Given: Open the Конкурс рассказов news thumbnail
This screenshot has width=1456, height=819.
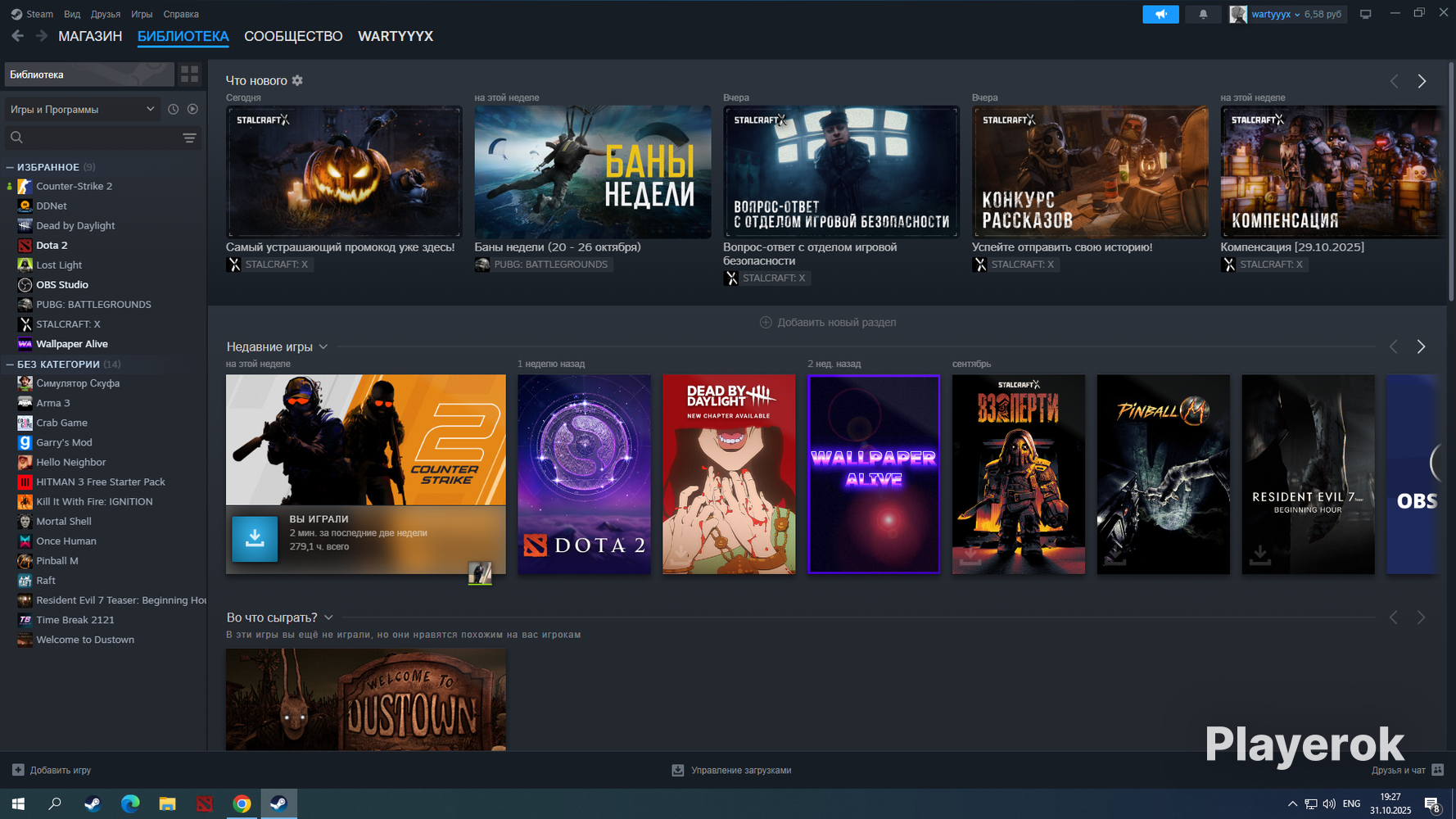Looking at the screenshot, I should point(1090,172).
